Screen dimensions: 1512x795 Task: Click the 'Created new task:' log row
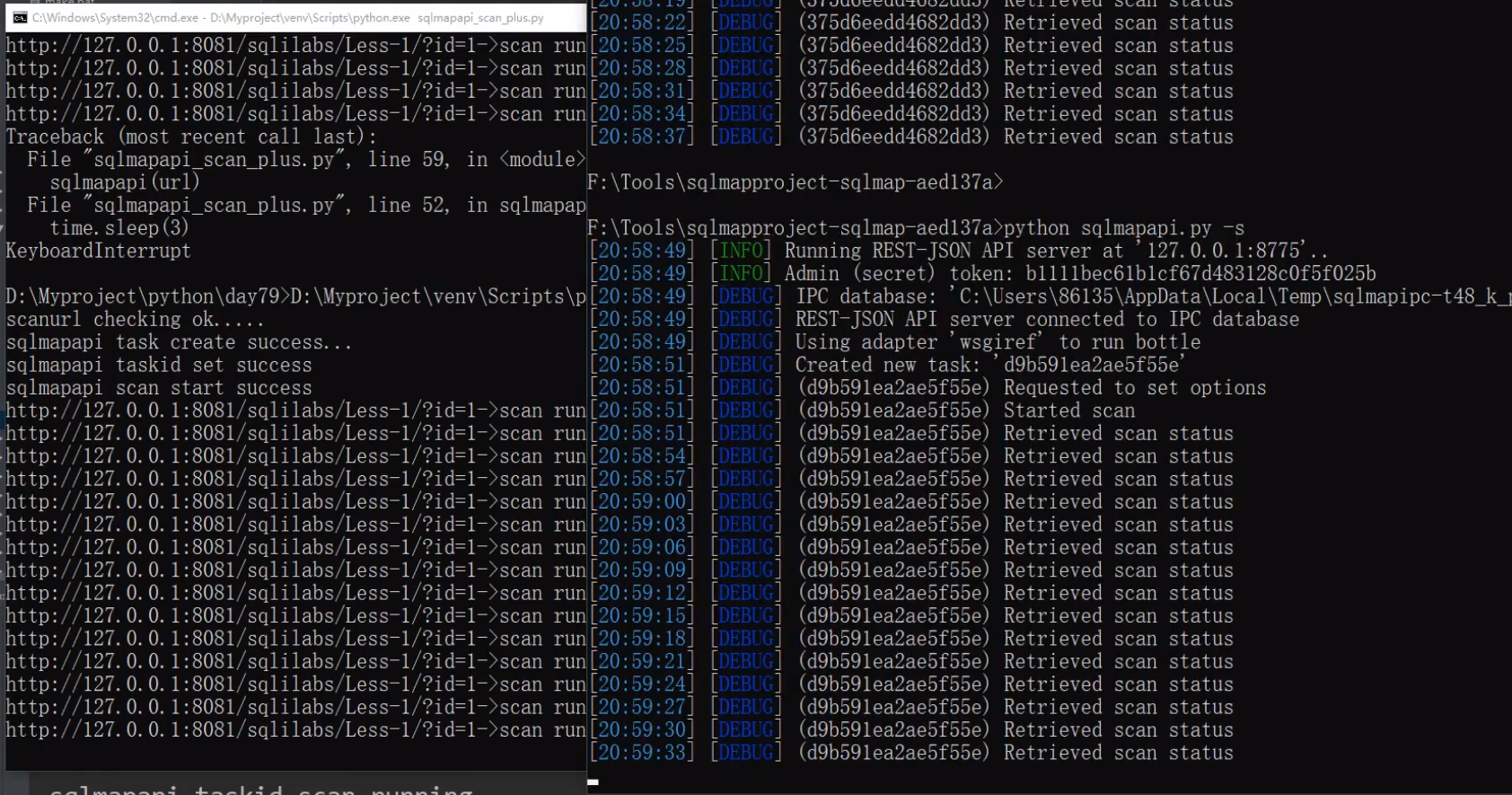click(887, 365)
